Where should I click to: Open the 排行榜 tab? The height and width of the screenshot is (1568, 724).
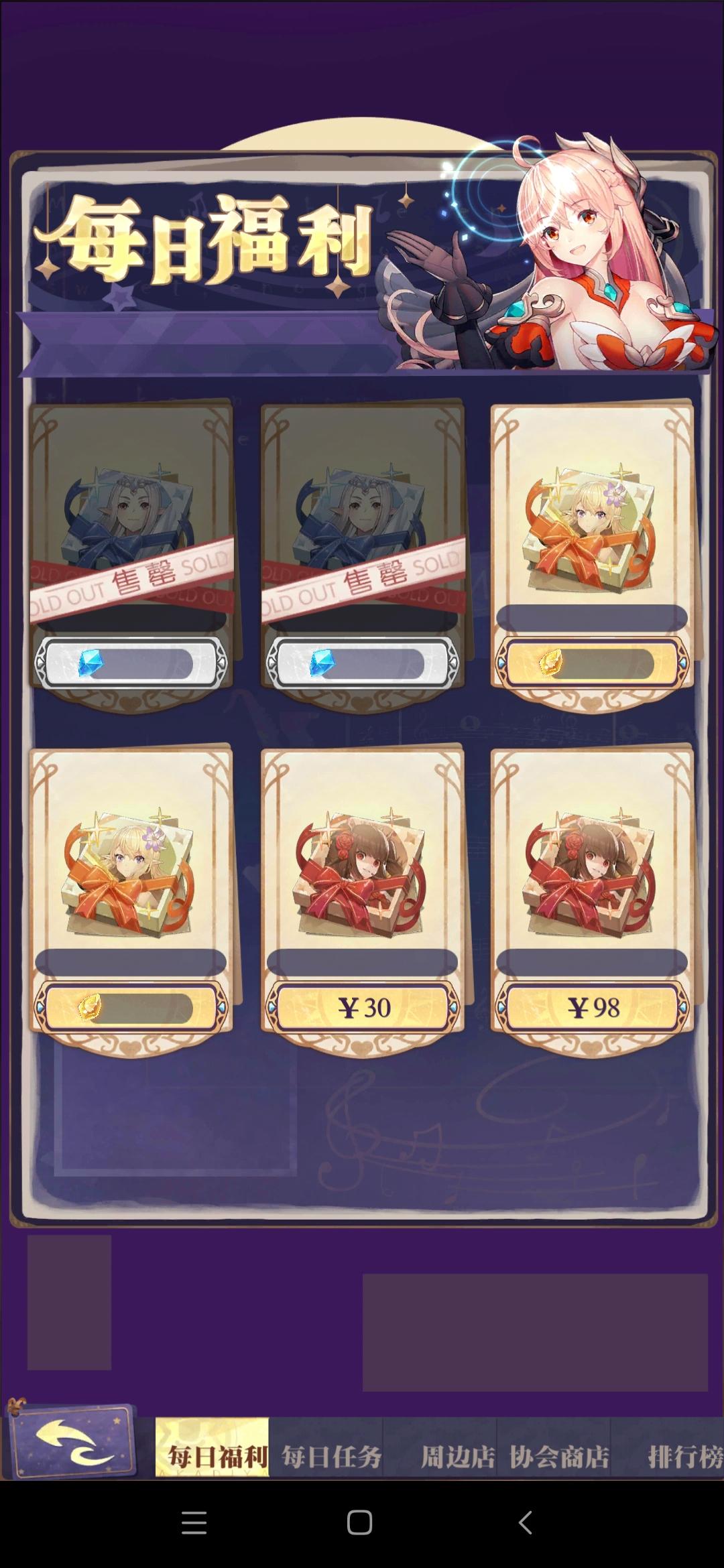click(684, 1456)
